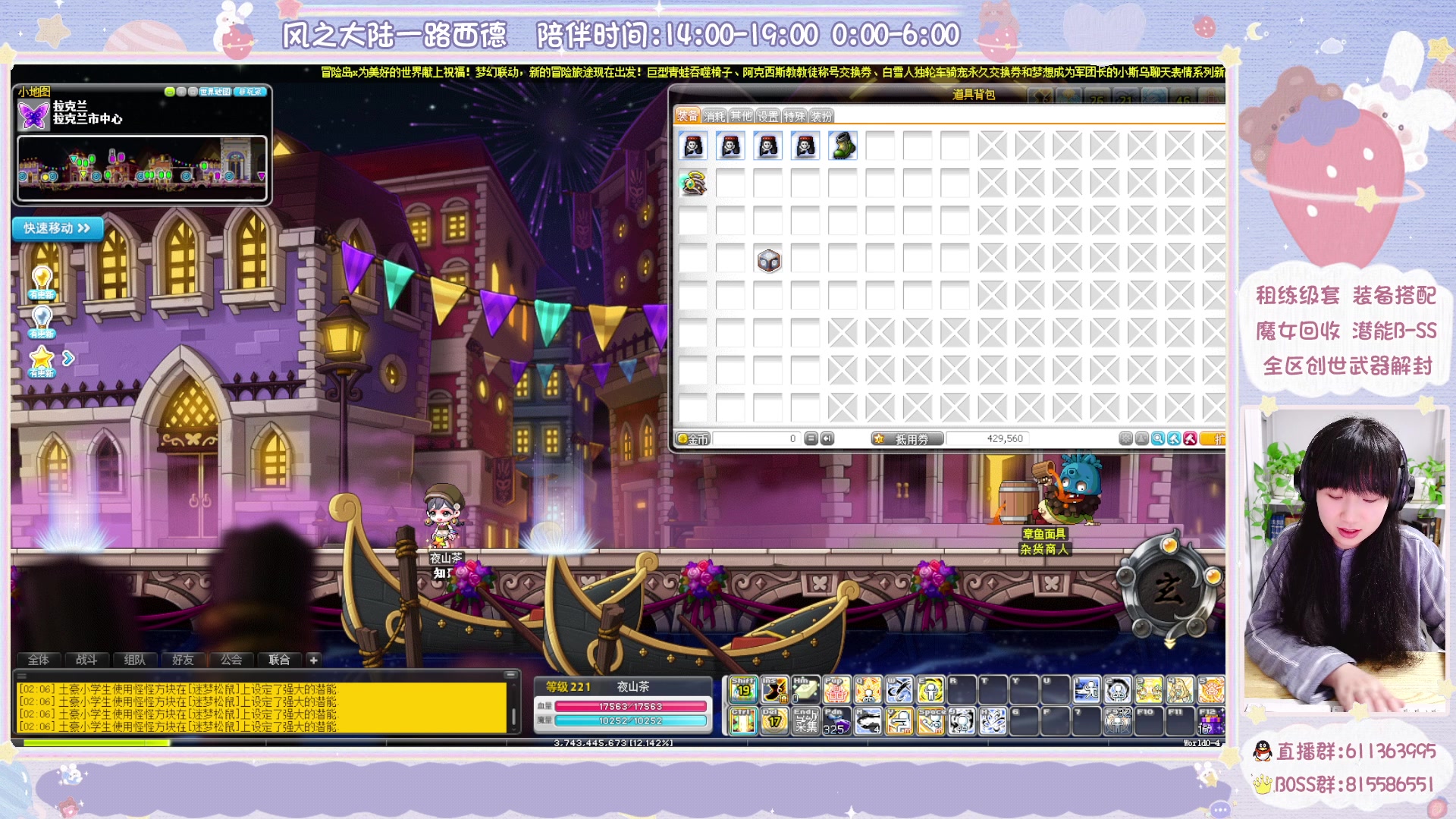
Task: Select the green boots item in inventory
Action: click(x=843, y=146)
